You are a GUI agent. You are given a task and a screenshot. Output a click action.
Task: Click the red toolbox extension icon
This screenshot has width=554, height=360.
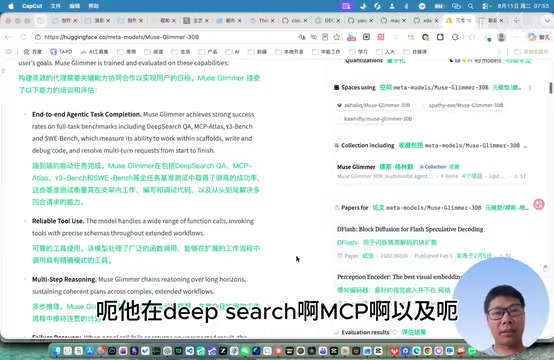[x=351, y=37]
